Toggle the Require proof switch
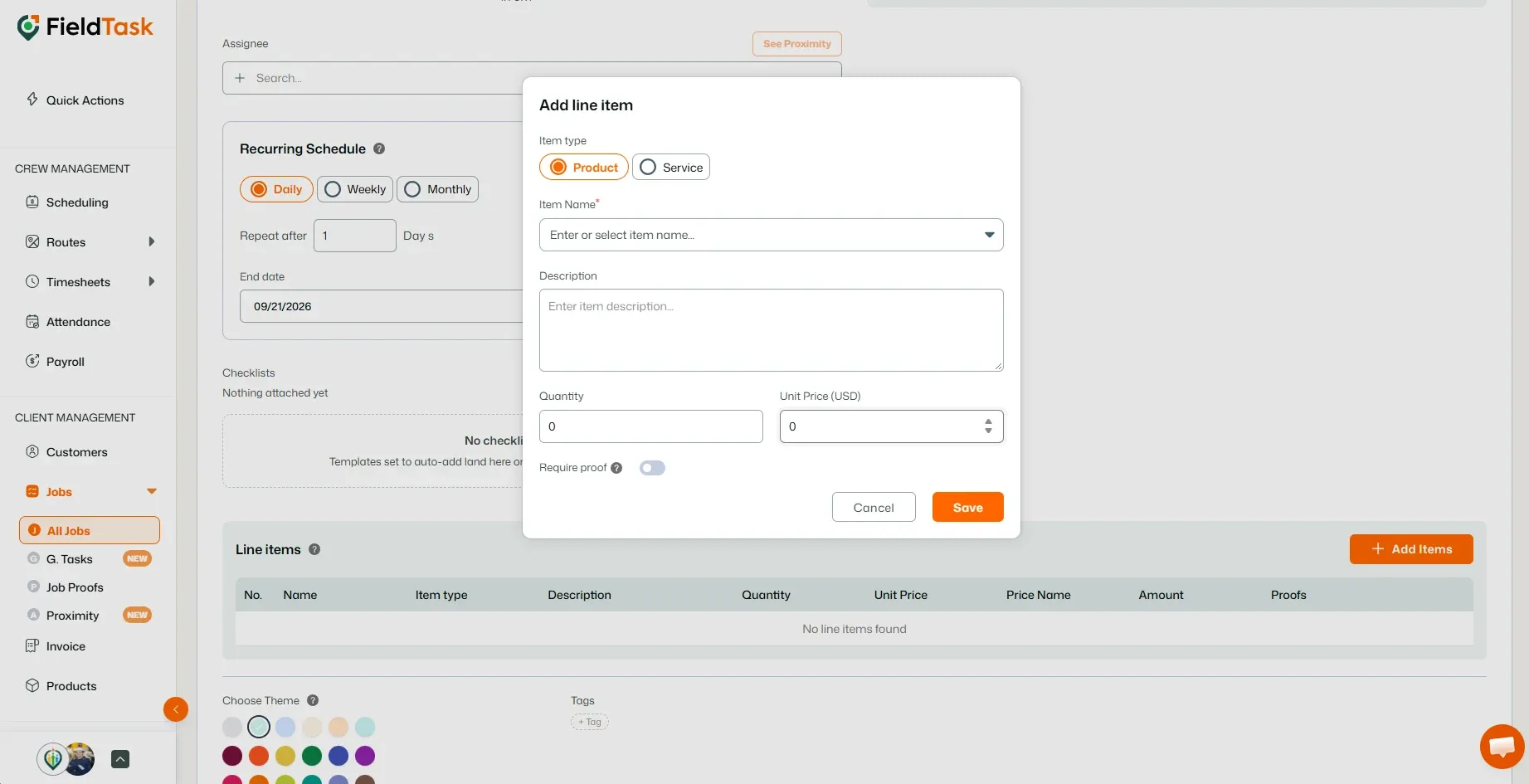Viewport: 1529px width, 784px height. (652, 468)
